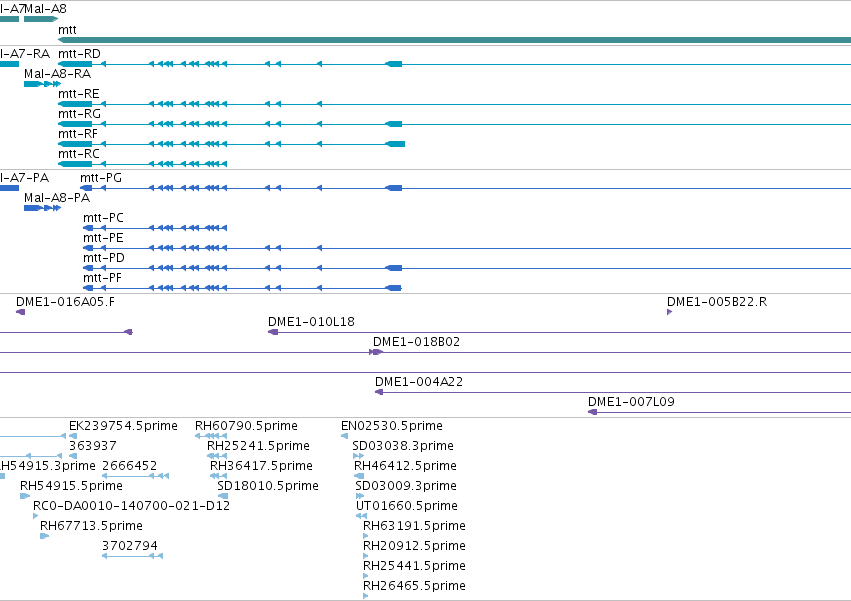Click the 2666452 EST label

click(130, 466)
